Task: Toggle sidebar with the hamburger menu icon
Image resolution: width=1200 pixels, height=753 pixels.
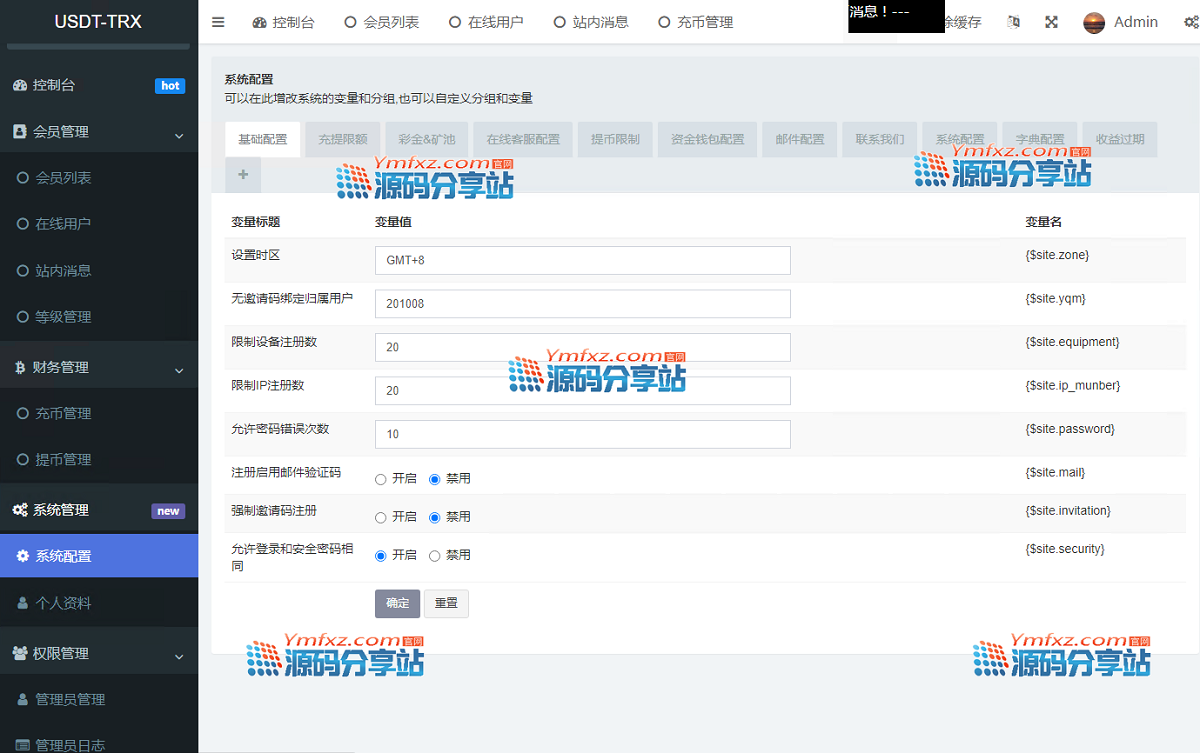Action: tap(218, 22)
